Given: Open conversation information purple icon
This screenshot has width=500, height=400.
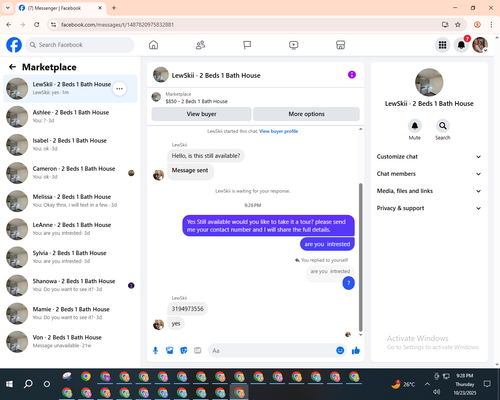Looking at the screenshot, I should click(x=352, y=75).
